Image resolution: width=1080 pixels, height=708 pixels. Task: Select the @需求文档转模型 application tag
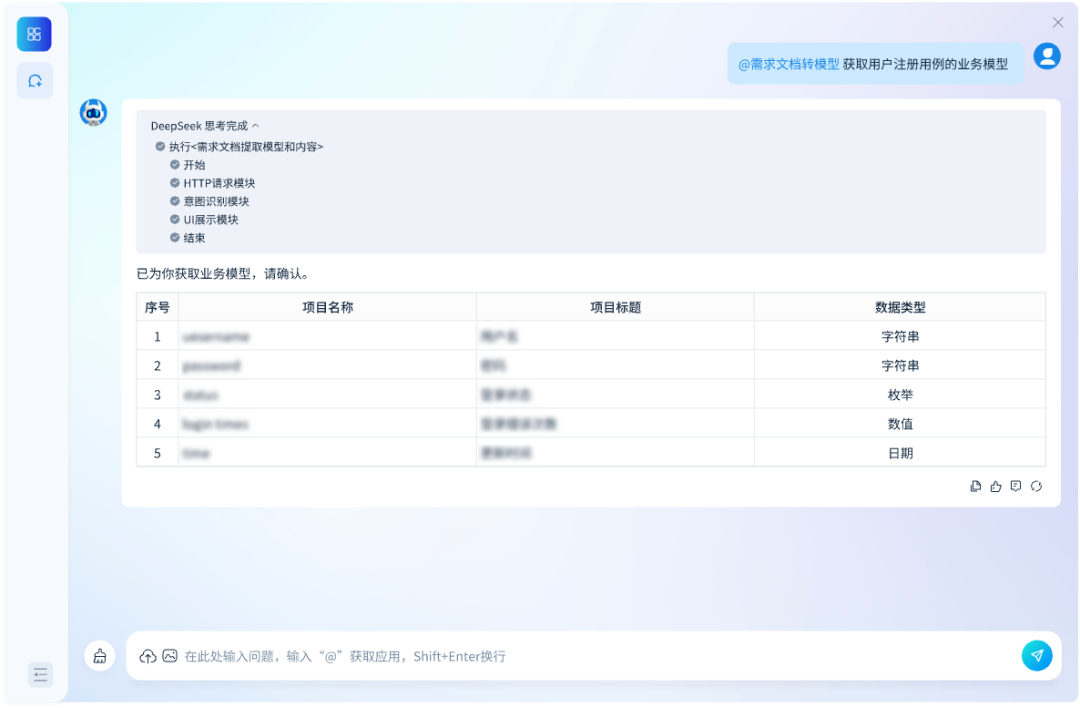pyautogui.click(x=789, y=63)
